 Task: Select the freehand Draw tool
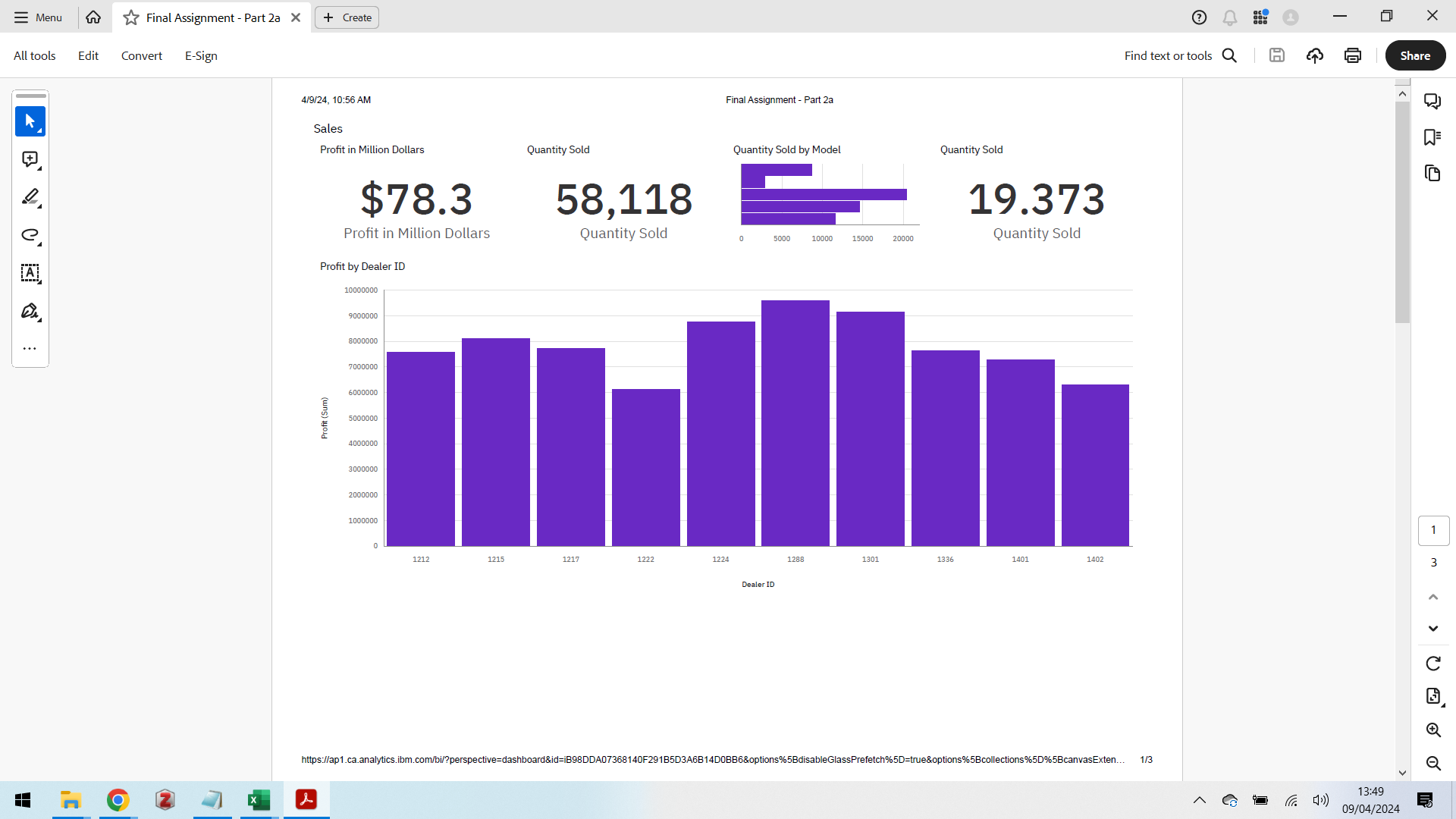[30, 235]
